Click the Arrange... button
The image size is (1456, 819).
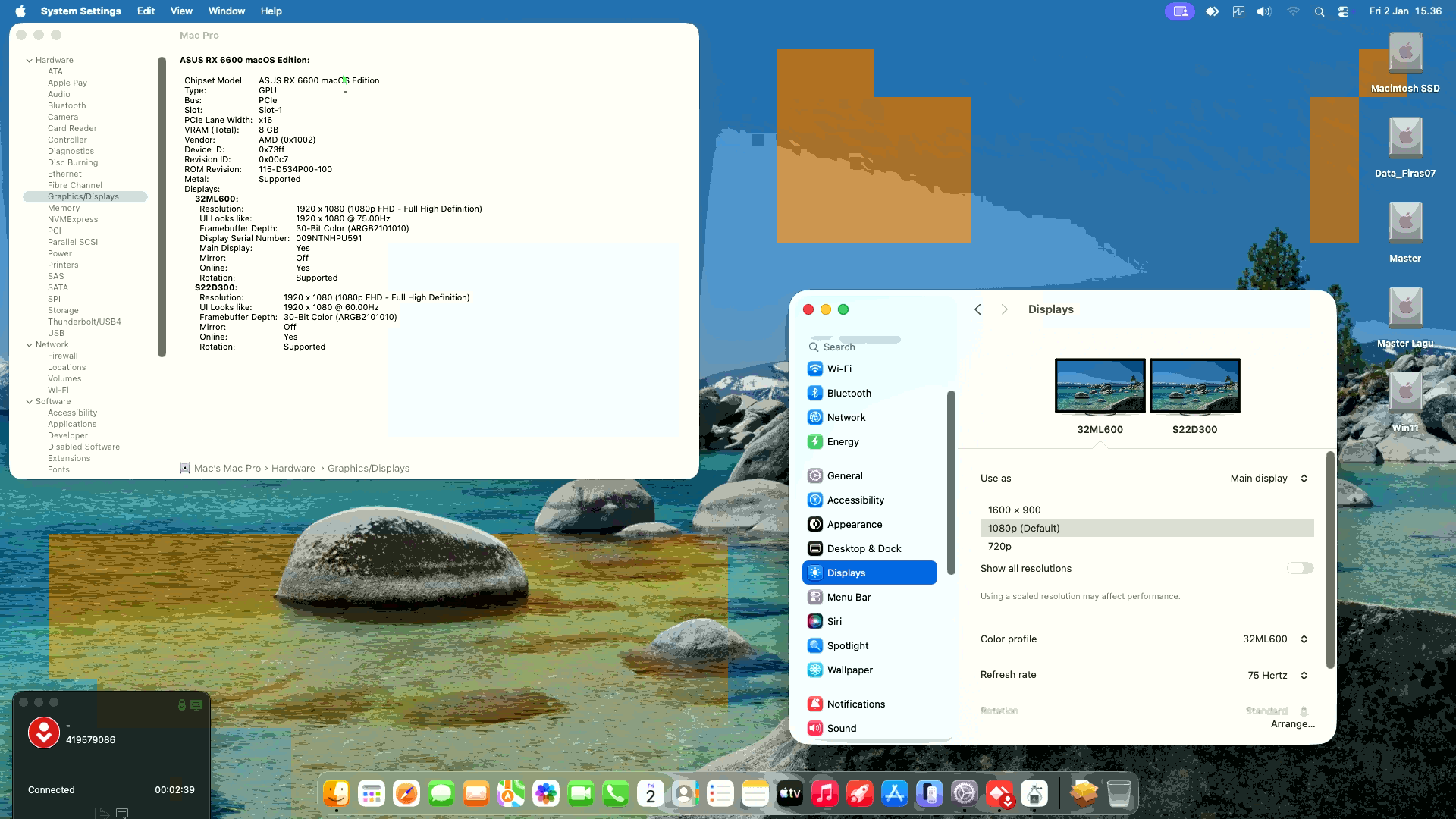pos(1292,724)
